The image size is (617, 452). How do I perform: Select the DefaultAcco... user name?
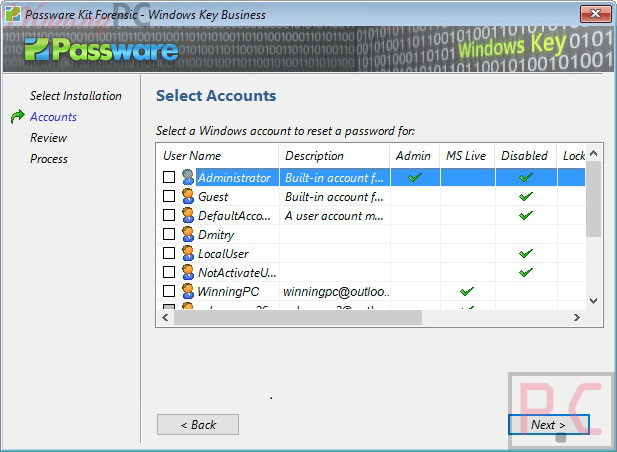pyautogui.click(x=234, y=216)
